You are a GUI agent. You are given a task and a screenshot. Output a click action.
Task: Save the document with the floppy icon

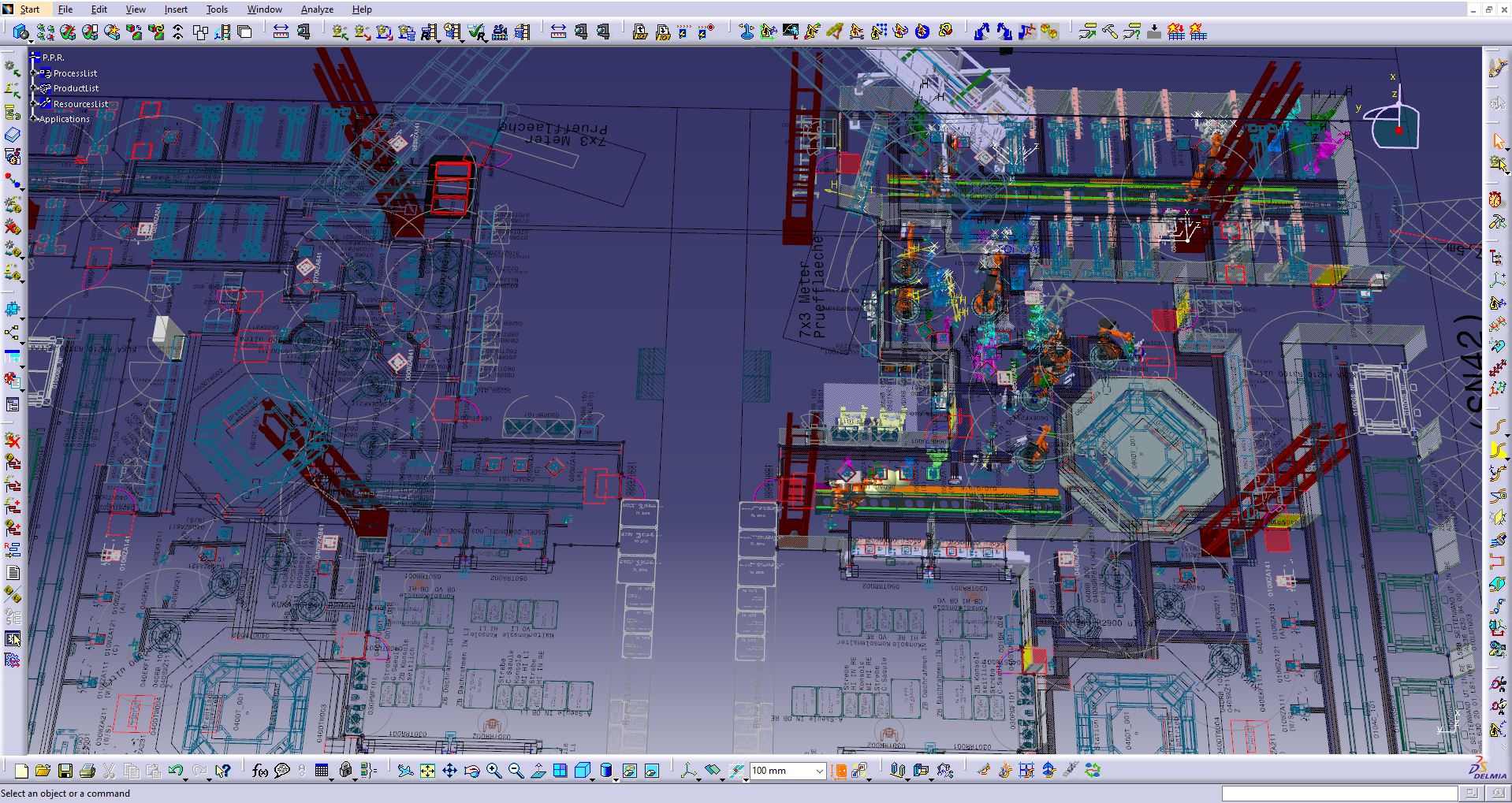(65, 771)
